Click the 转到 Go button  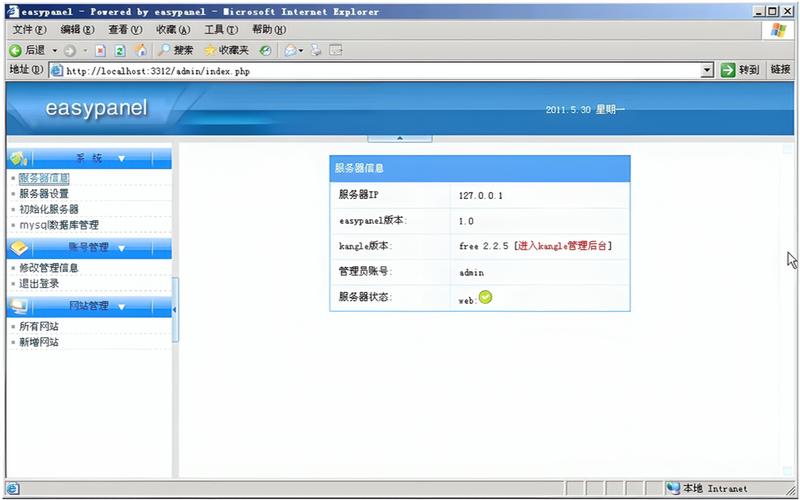740,70
